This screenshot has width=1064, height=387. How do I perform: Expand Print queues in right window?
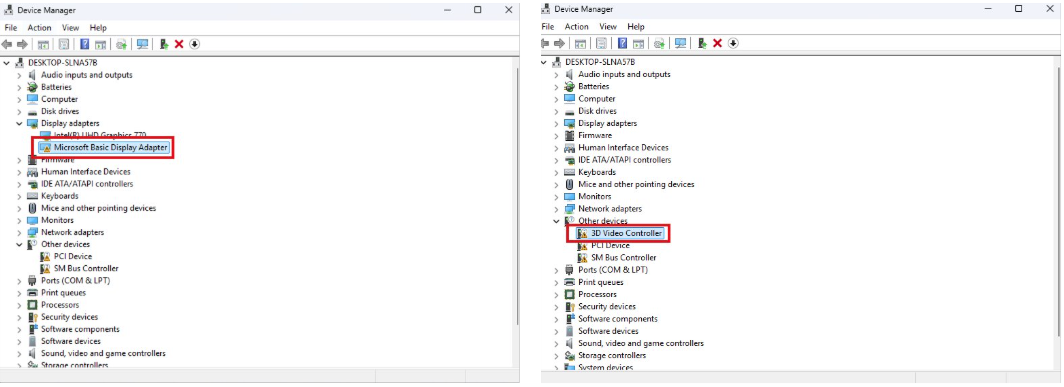556,282
